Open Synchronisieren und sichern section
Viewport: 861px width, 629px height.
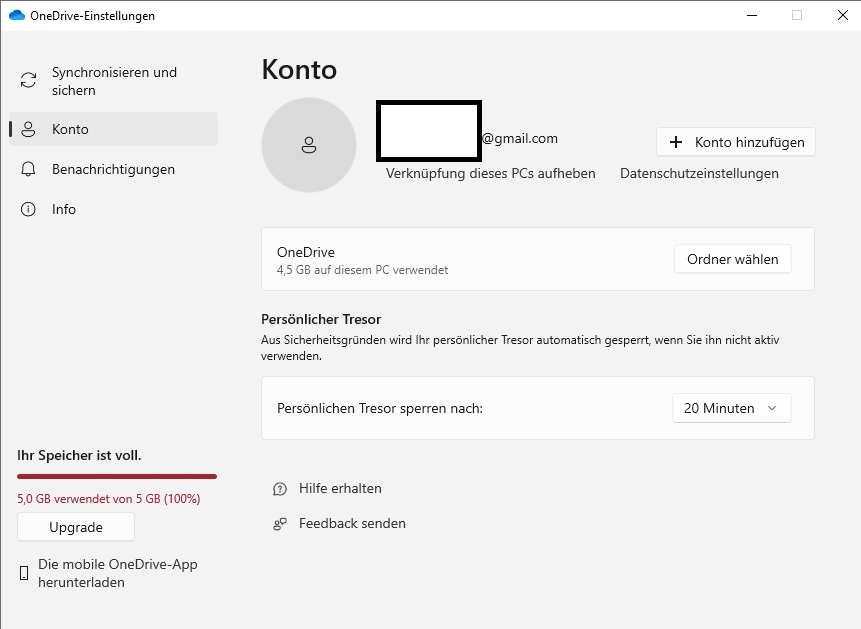114,81
